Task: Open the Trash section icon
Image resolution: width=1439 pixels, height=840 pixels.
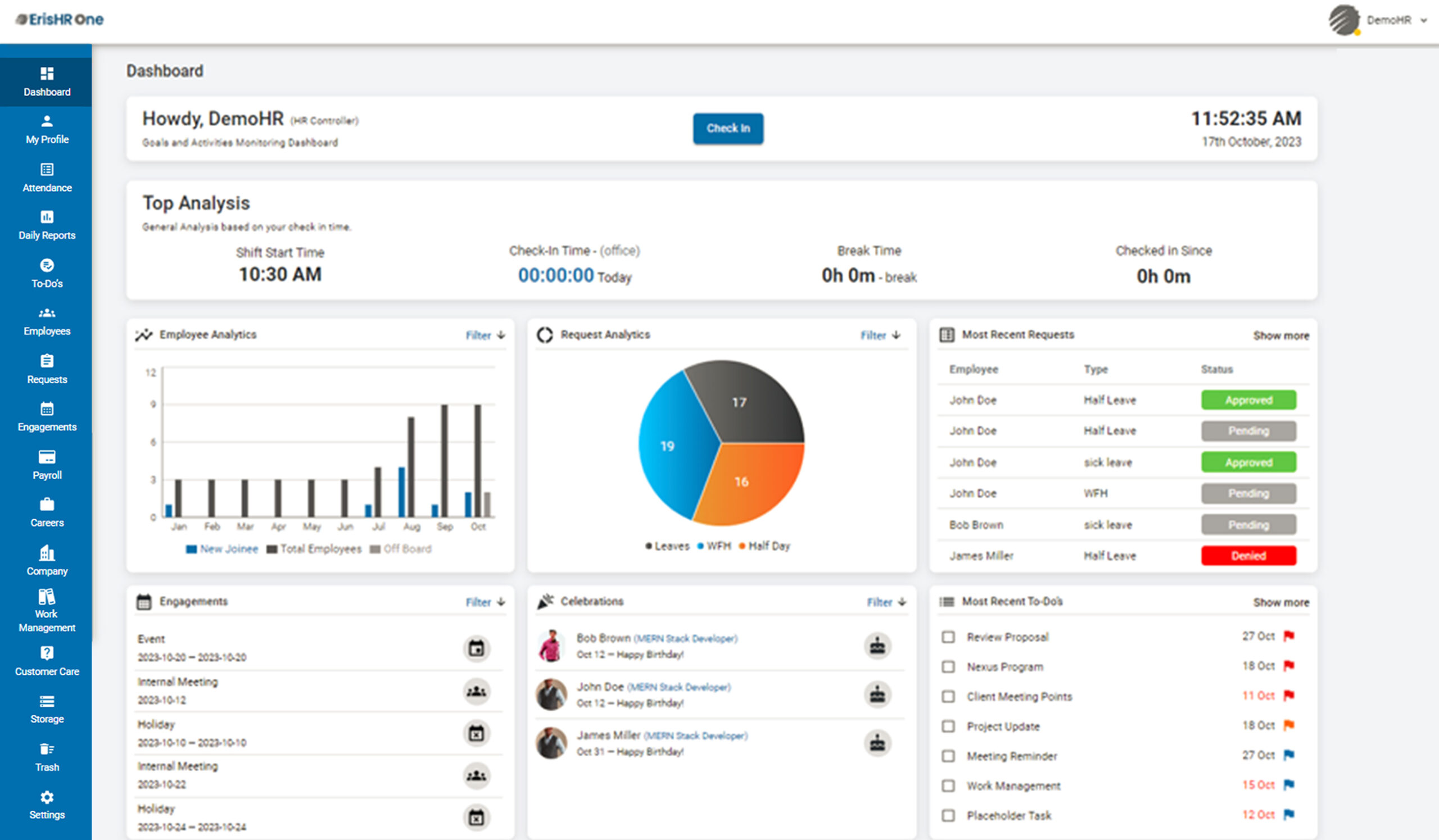Action: [x=47, y=757]
